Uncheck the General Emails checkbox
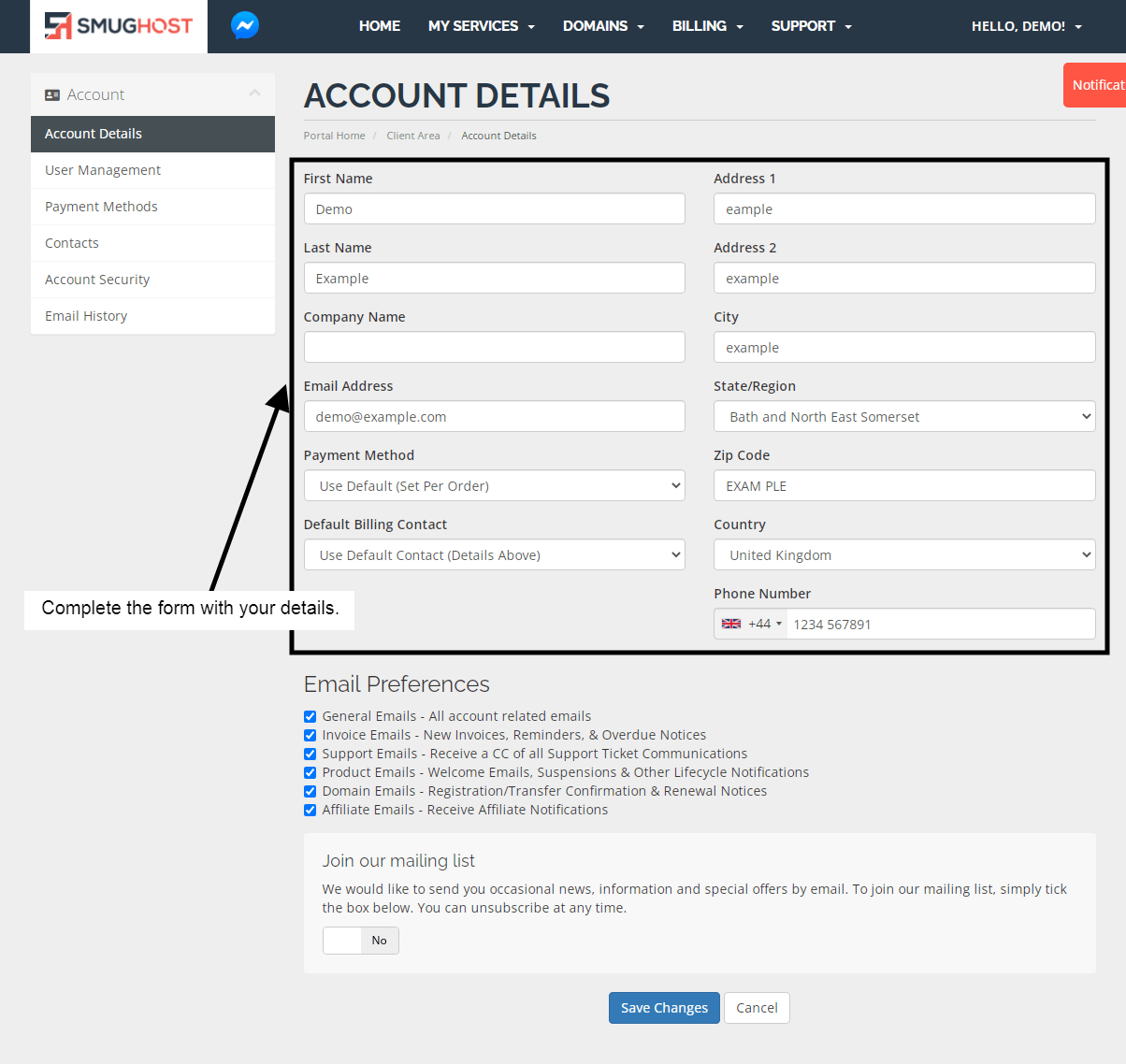This screenshot has height=1064, width=1126. coord(310,716)
